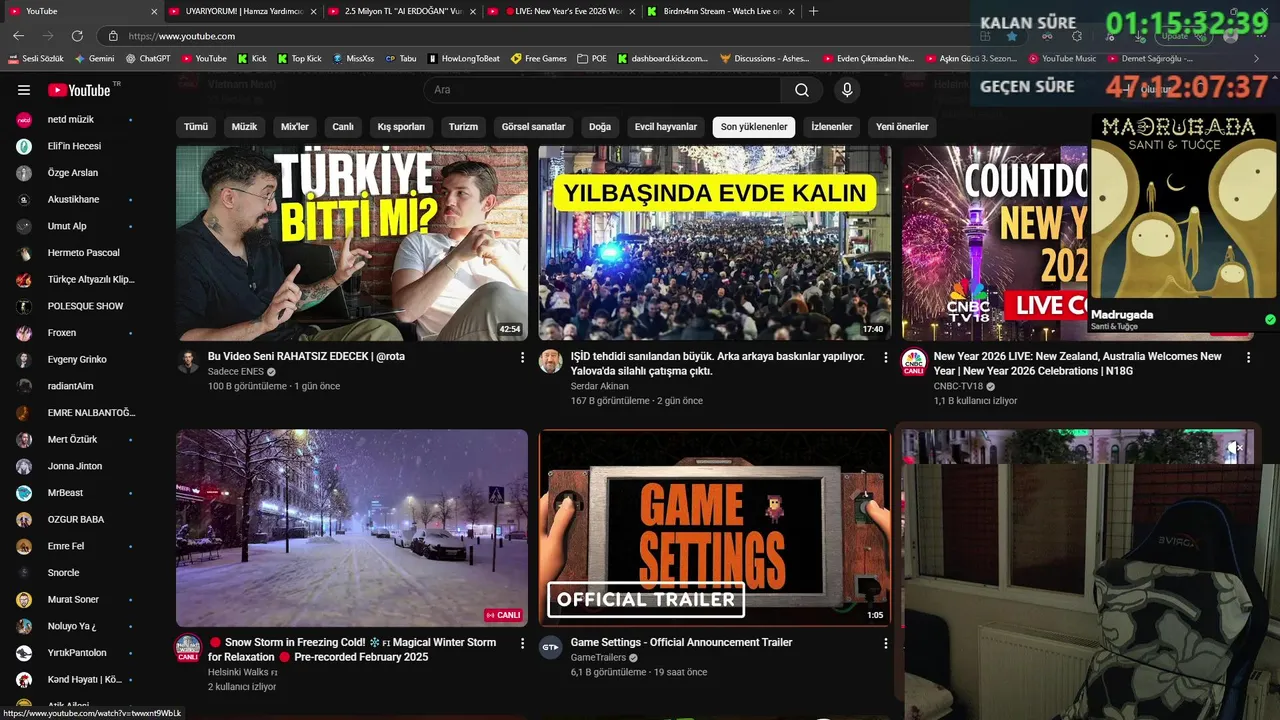The height and width of the screenshot is (720, 1280).
Task: Open options for Game Settings video
Action: 885,644
